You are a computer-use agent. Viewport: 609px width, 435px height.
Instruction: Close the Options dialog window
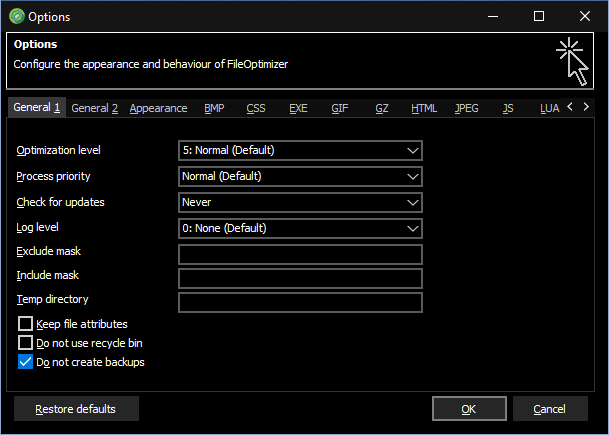(585, 16)
